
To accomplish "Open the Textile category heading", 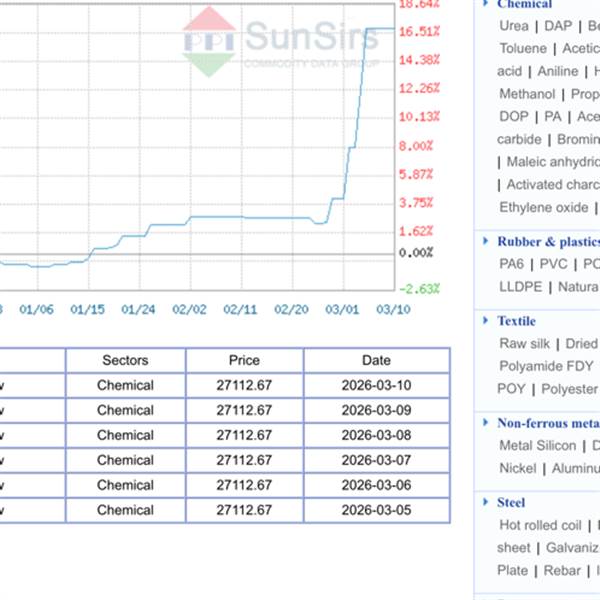I will [x=516, y=321].
